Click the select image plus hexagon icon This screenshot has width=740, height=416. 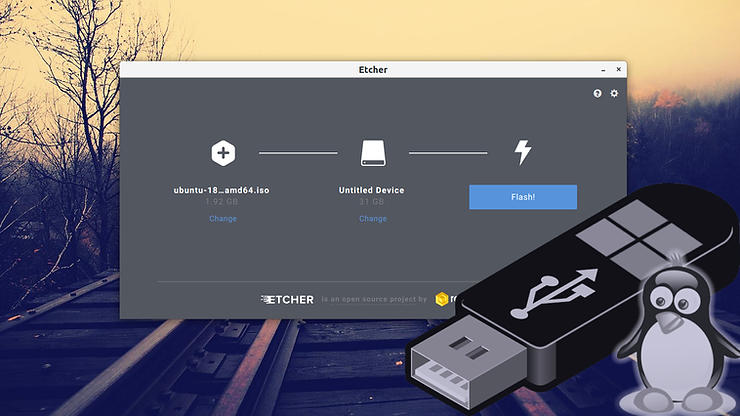click(223, 153)
